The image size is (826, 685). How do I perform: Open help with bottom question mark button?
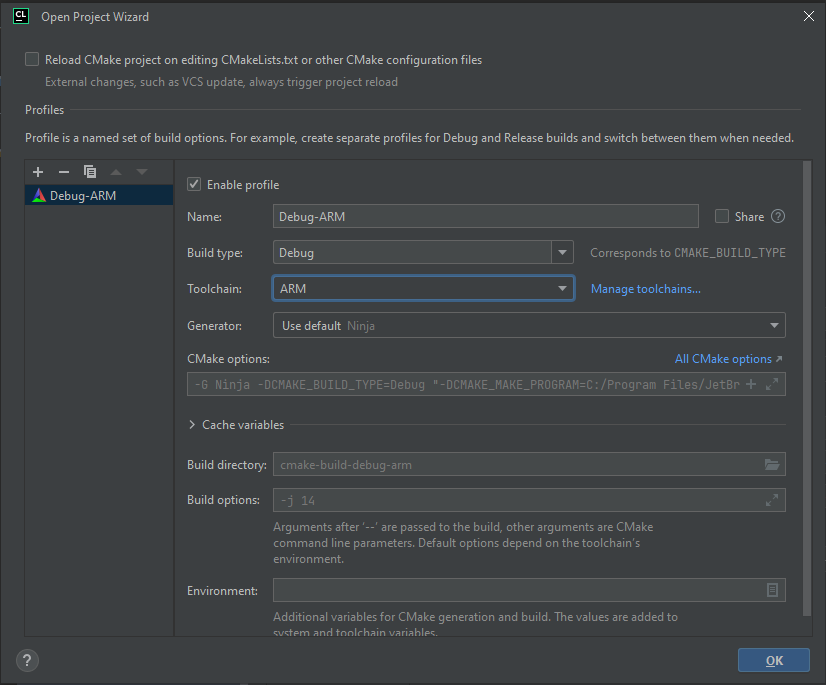pyautogui.click(x=27, y=660)
